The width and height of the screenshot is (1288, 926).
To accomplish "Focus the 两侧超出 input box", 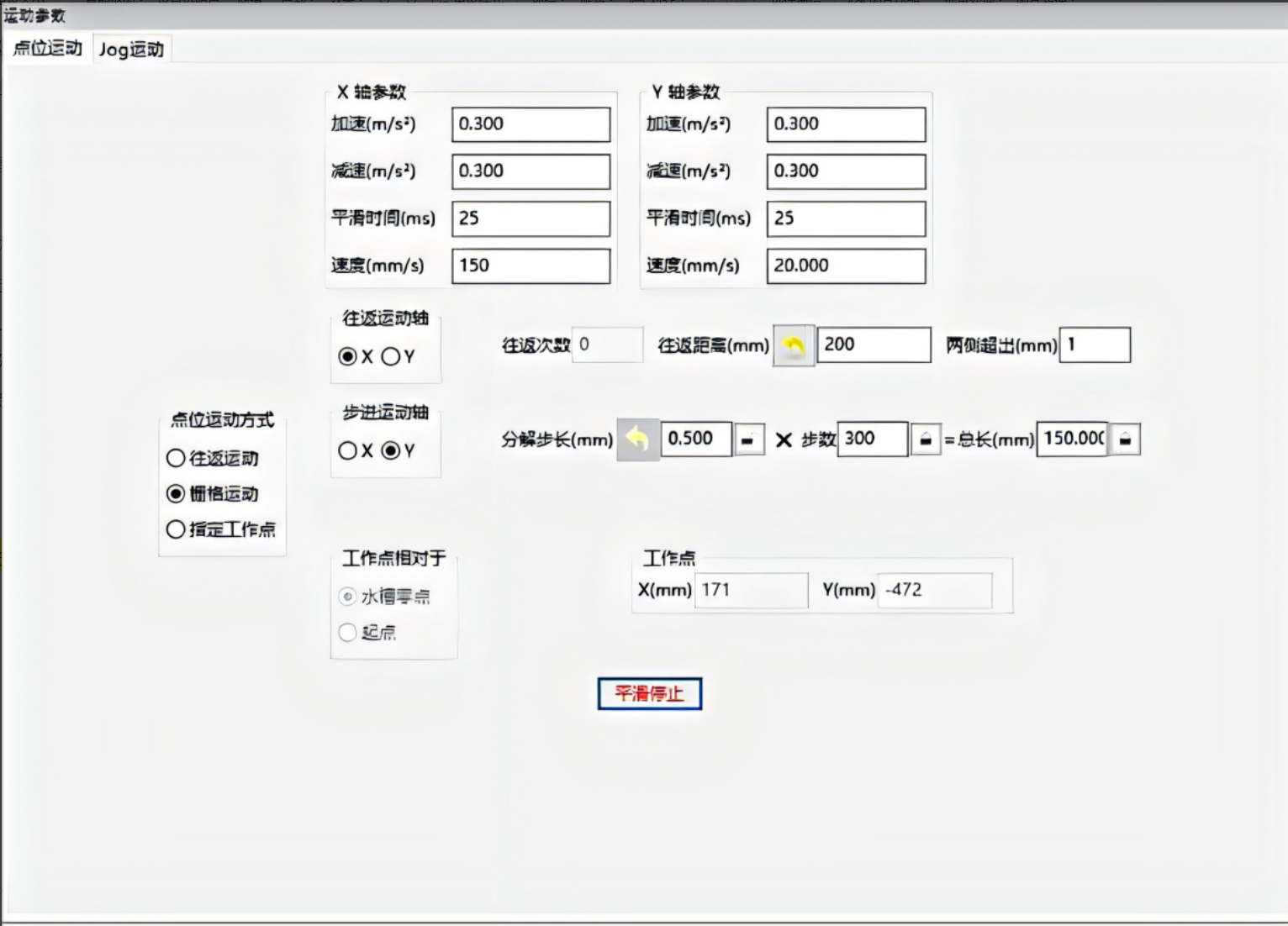I will pyautogui.click(x=1095, y=345).
